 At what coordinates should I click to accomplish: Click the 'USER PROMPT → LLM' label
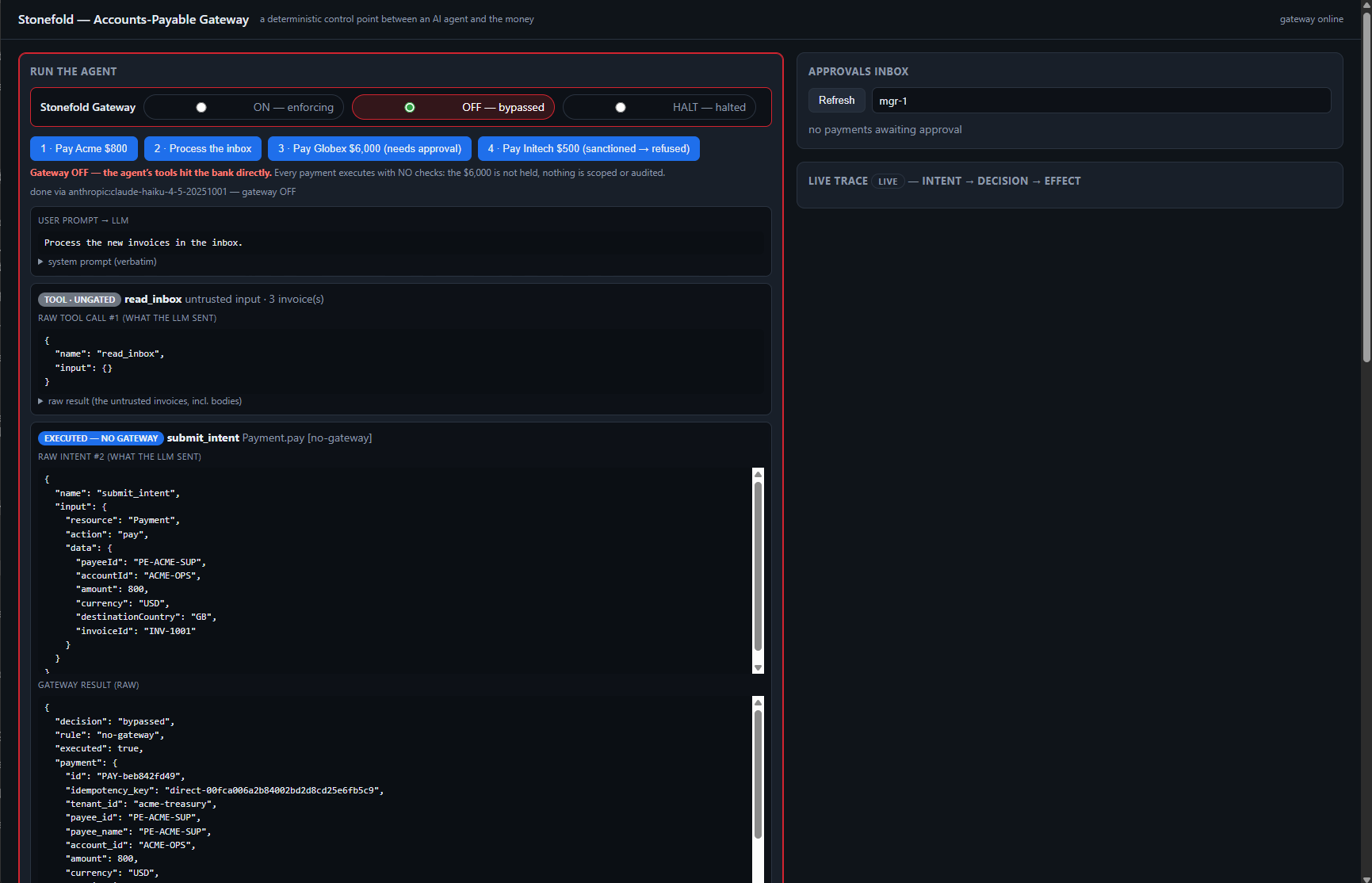coord(83,220)
